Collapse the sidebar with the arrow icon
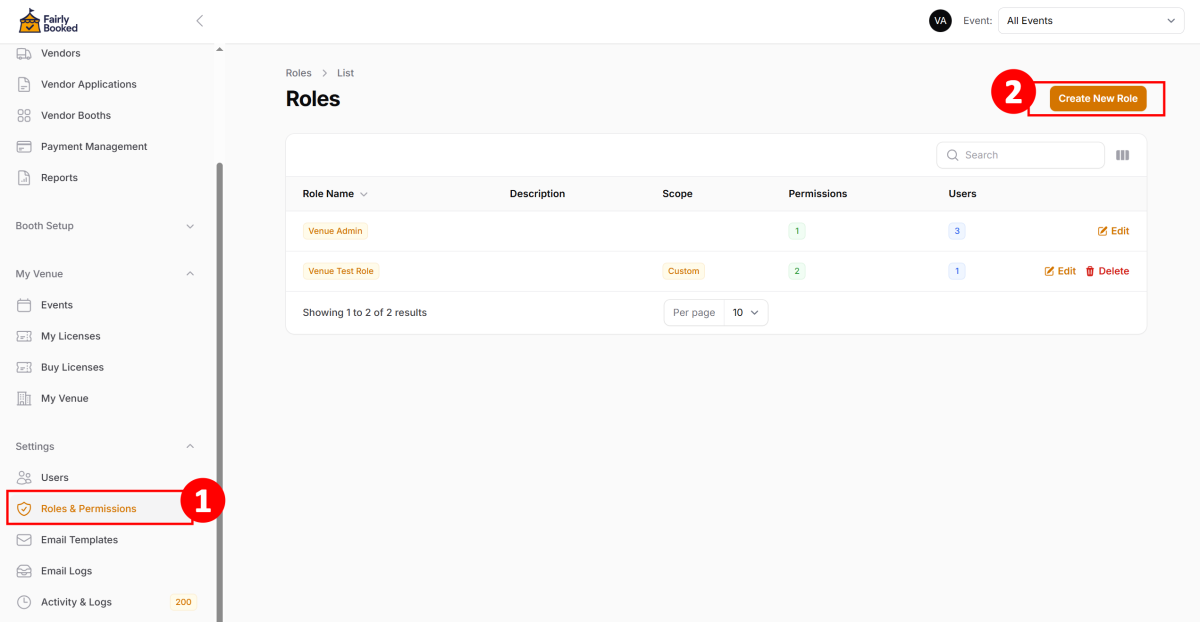 tap(199, 21)
